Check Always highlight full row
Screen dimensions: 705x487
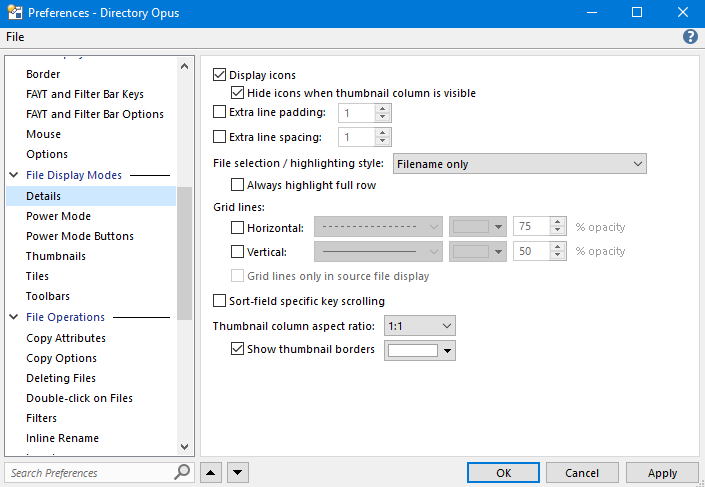(237, 185)
